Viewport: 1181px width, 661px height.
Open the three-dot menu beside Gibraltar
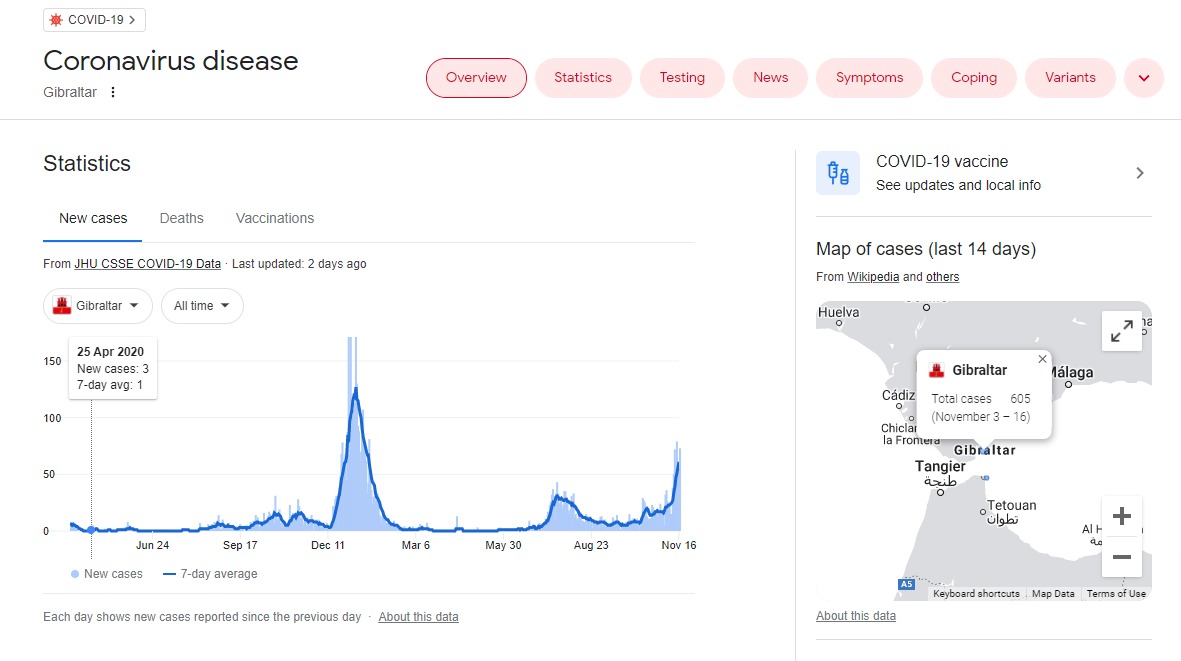[113, 92]
